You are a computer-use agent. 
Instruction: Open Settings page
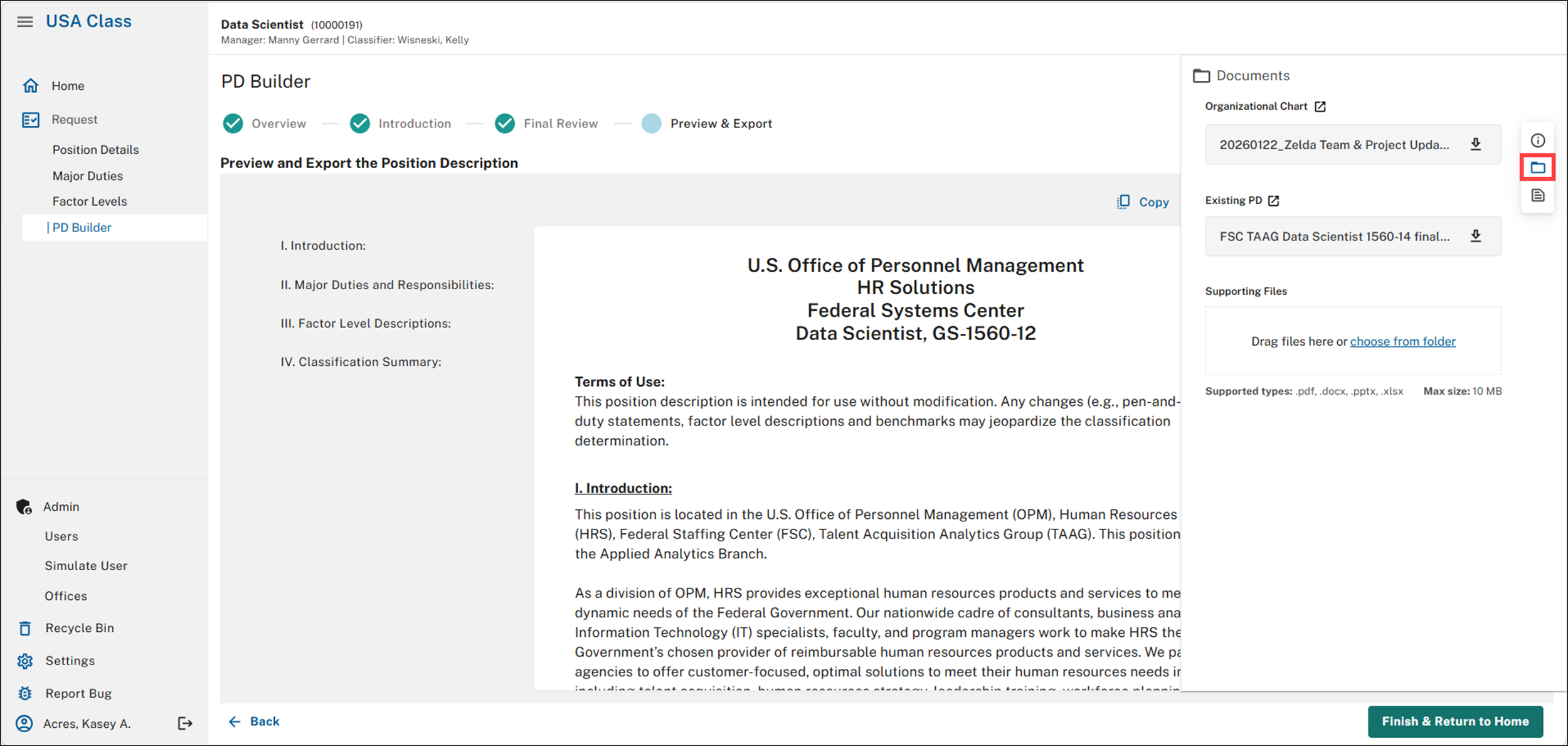[70, 661]
